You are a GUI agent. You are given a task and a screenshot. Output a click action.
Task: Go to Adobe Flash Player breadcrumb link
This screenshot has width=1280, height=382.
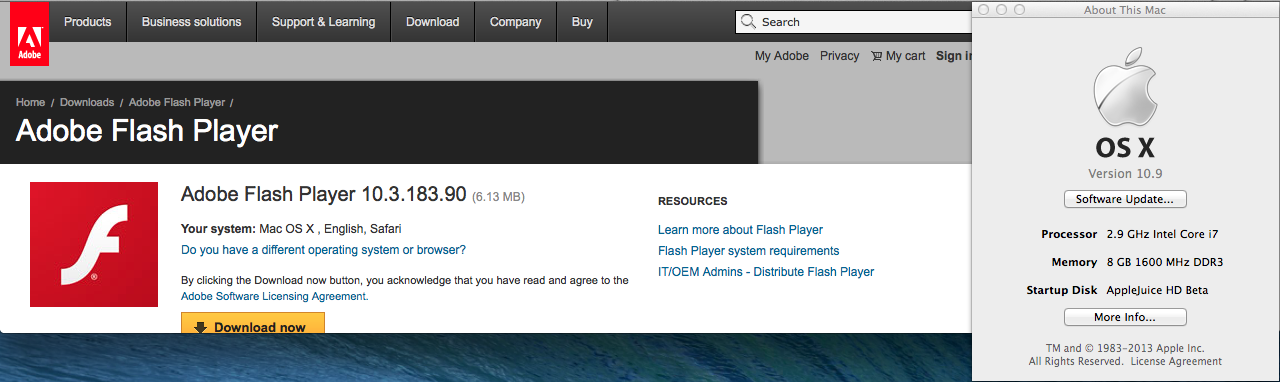pyautogui.click(x=177, y=102)
